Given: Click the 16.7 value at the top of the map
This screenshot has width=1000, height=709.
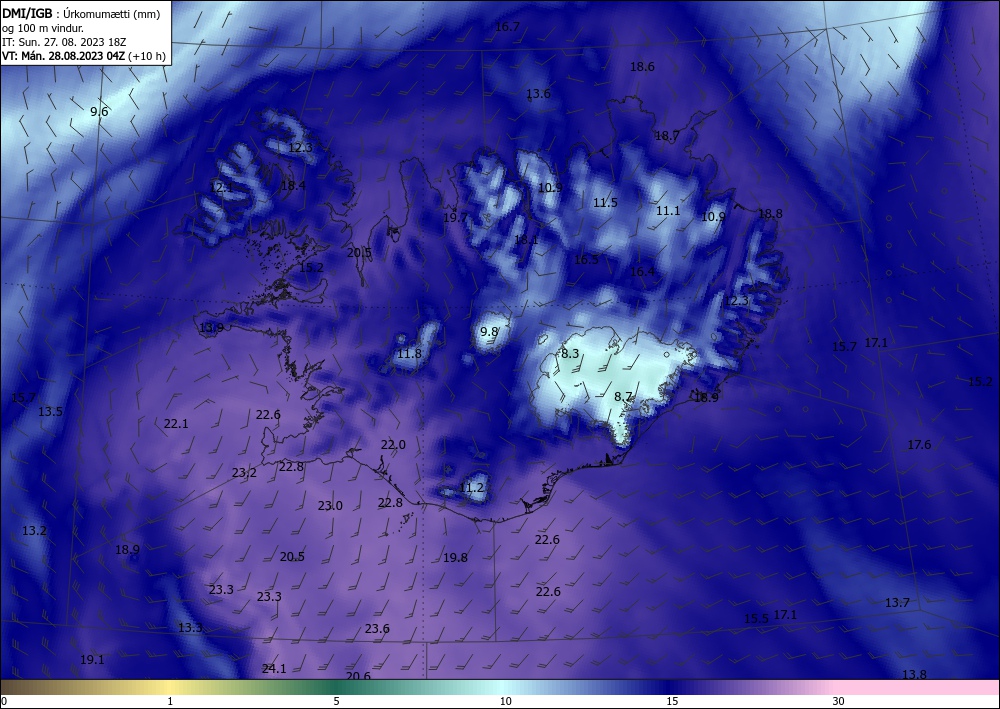Looking at the screenshot, I should click(507, 27).
